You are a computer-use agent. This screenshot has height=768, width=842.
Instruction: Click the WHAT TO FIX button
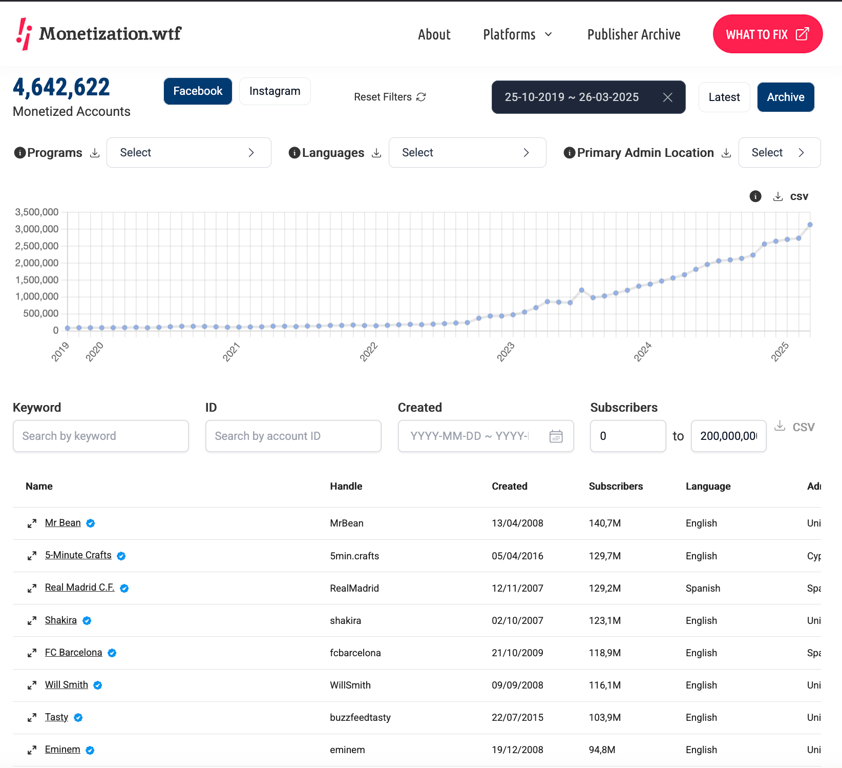click(x=767, y=34)
